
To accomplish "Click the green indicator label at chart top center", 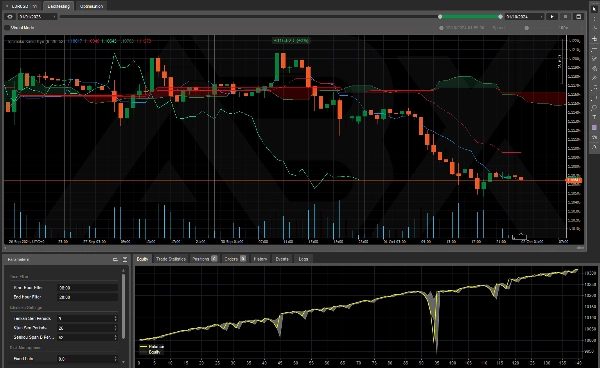I will 291,40.
